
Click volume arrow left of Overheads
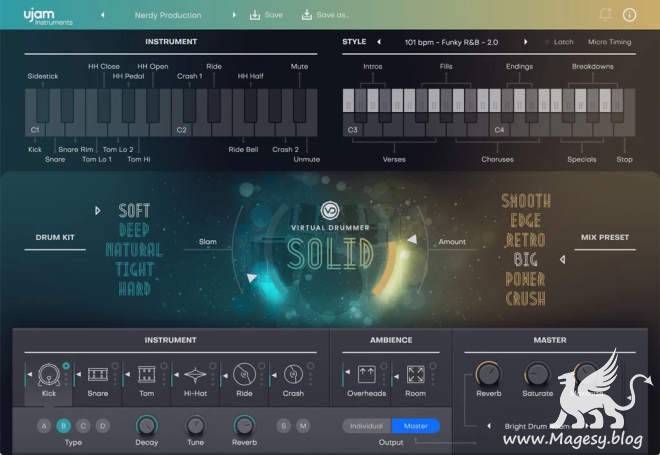[x=348, y=372]
